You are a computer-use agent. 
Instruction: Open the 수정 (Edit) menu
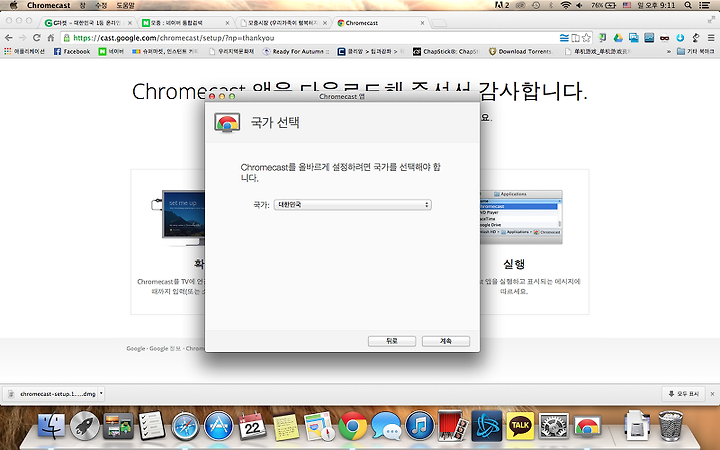(101, 5)
